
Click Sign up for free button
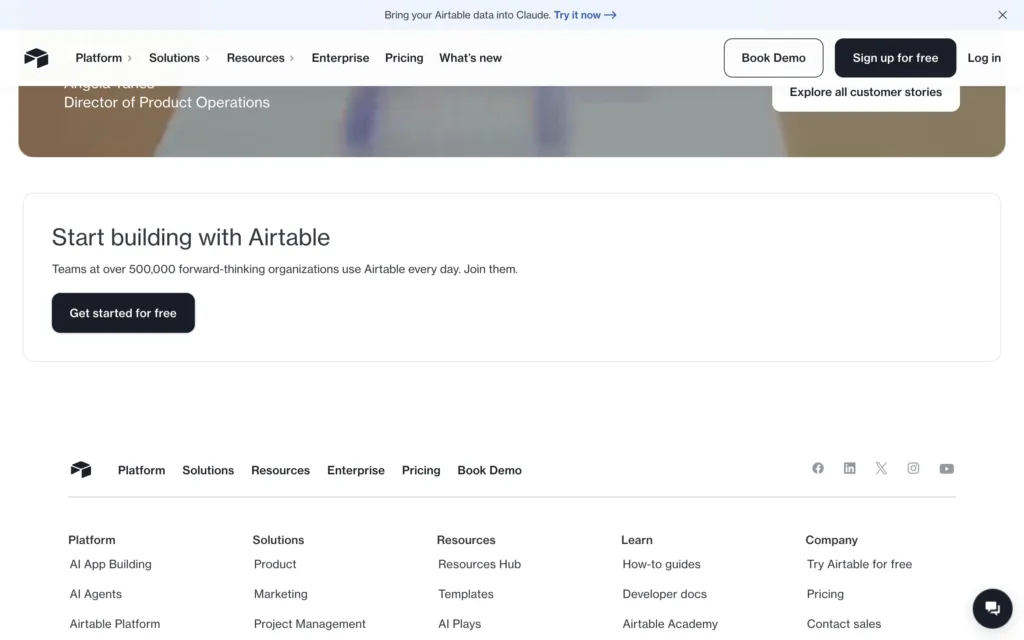pyautogui.click(x=895, y=58)
